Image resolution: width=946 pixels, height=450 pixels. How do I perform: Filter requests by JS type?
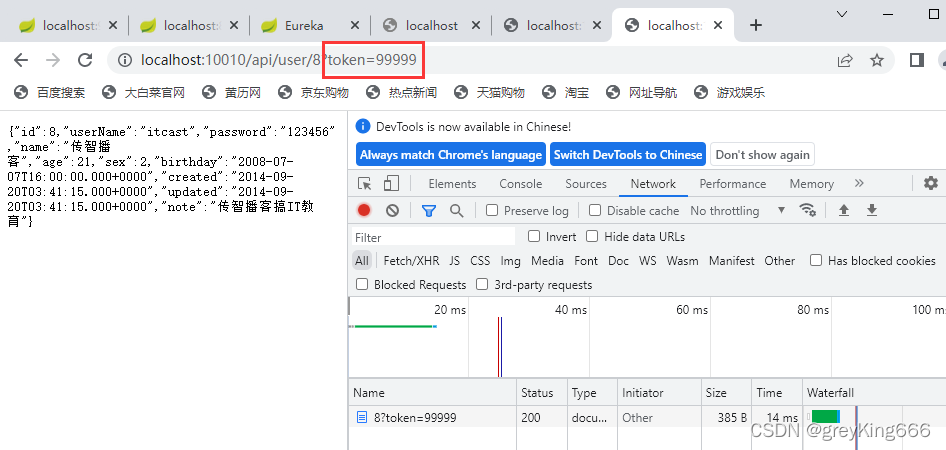pyautogui.click(x=454, y=261)
